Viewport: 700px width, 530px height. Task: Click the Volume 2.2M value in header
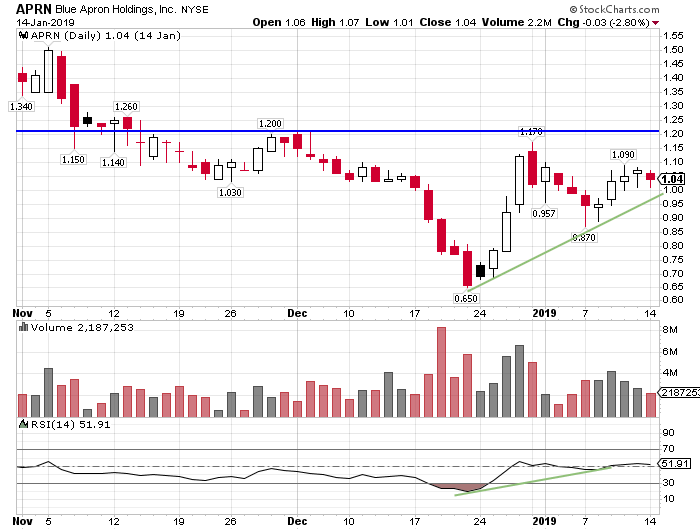point(517,22)
